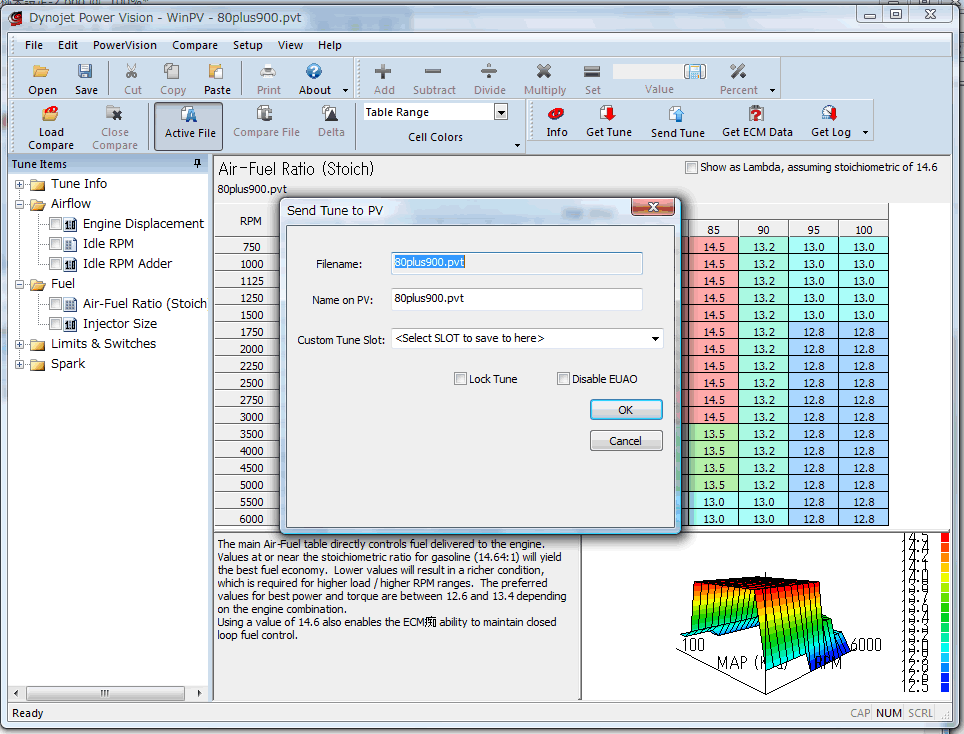
Task: Check the Engine Displacement checkbox
Action: 55,223
